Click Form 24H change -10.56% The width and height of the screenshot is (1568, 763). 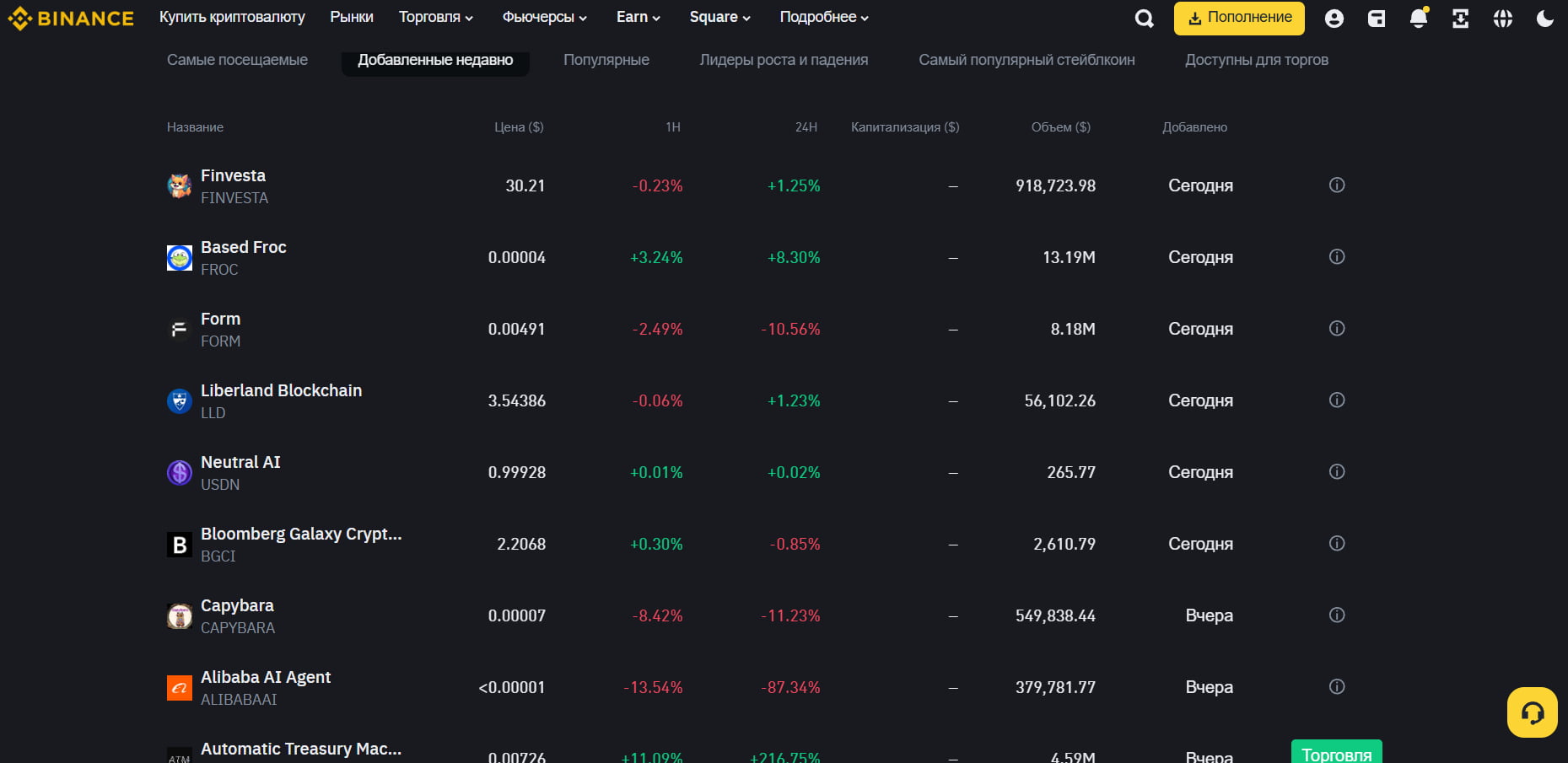tap(790, 329)
